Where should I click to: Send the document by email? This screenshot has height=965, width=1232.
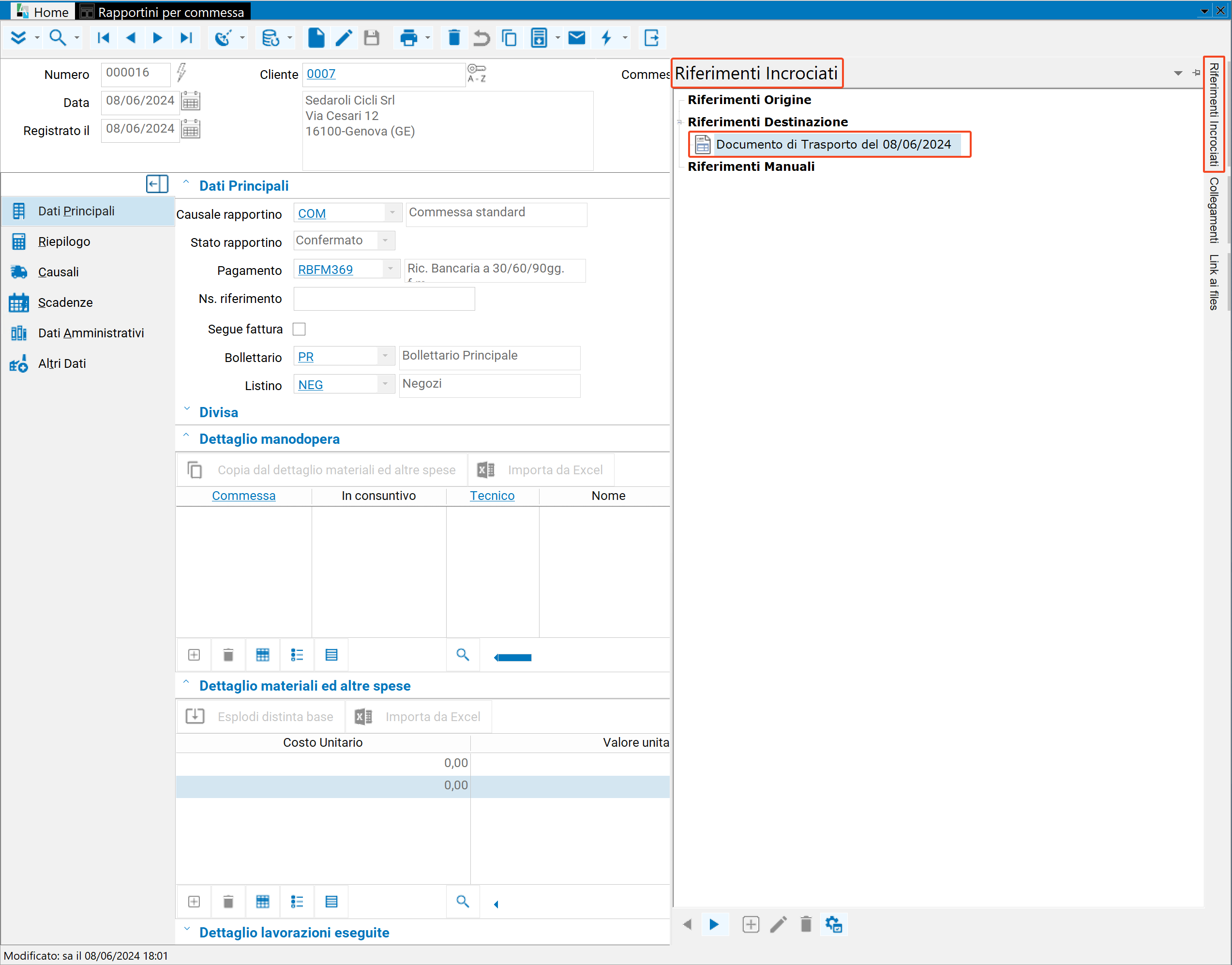pyautogui.click(x=577, y=38)
